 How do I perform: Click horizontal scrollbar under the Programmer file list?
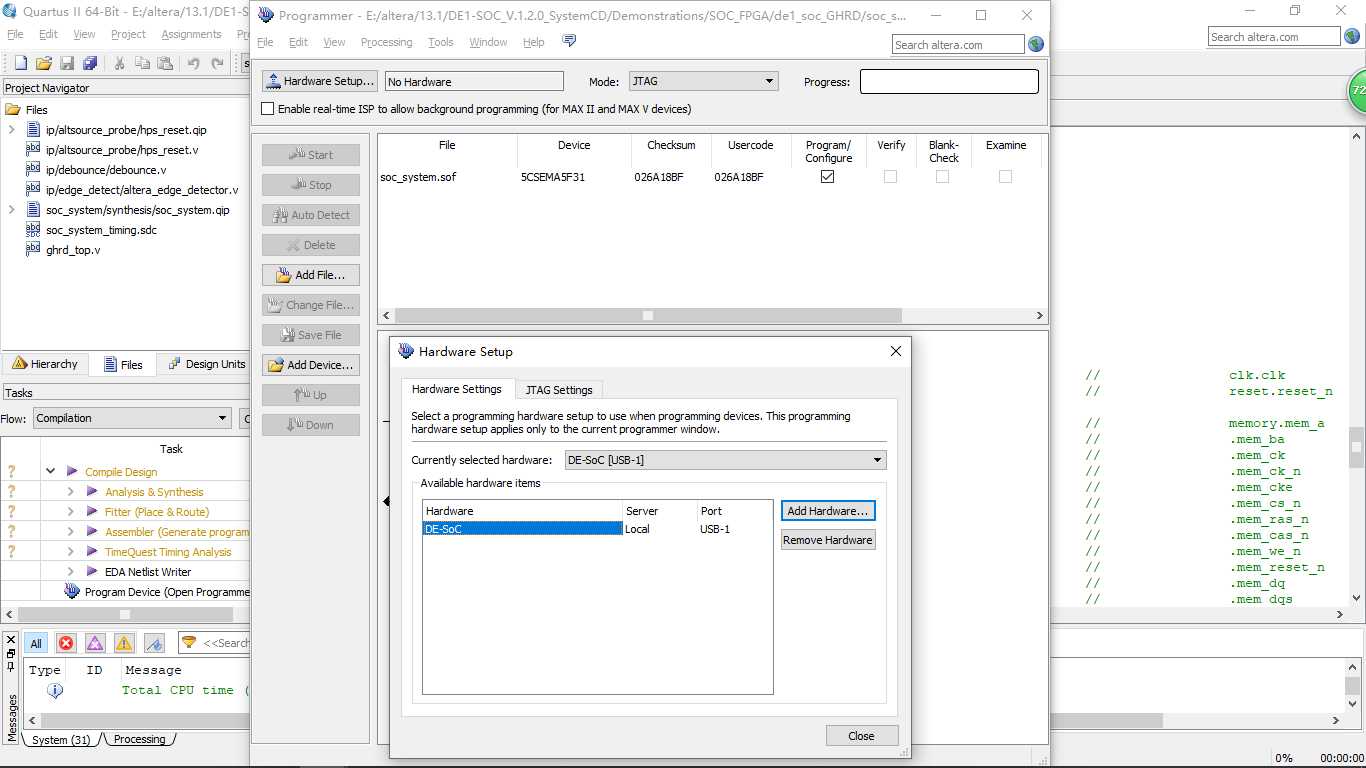[x=711, y=315]
